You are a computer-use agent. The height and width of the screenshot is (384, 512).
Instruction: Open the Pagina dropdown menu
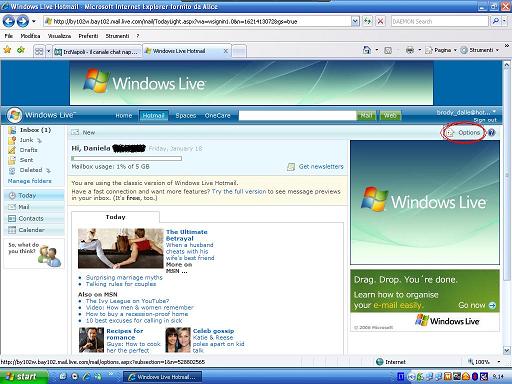(x=441, y=50)
